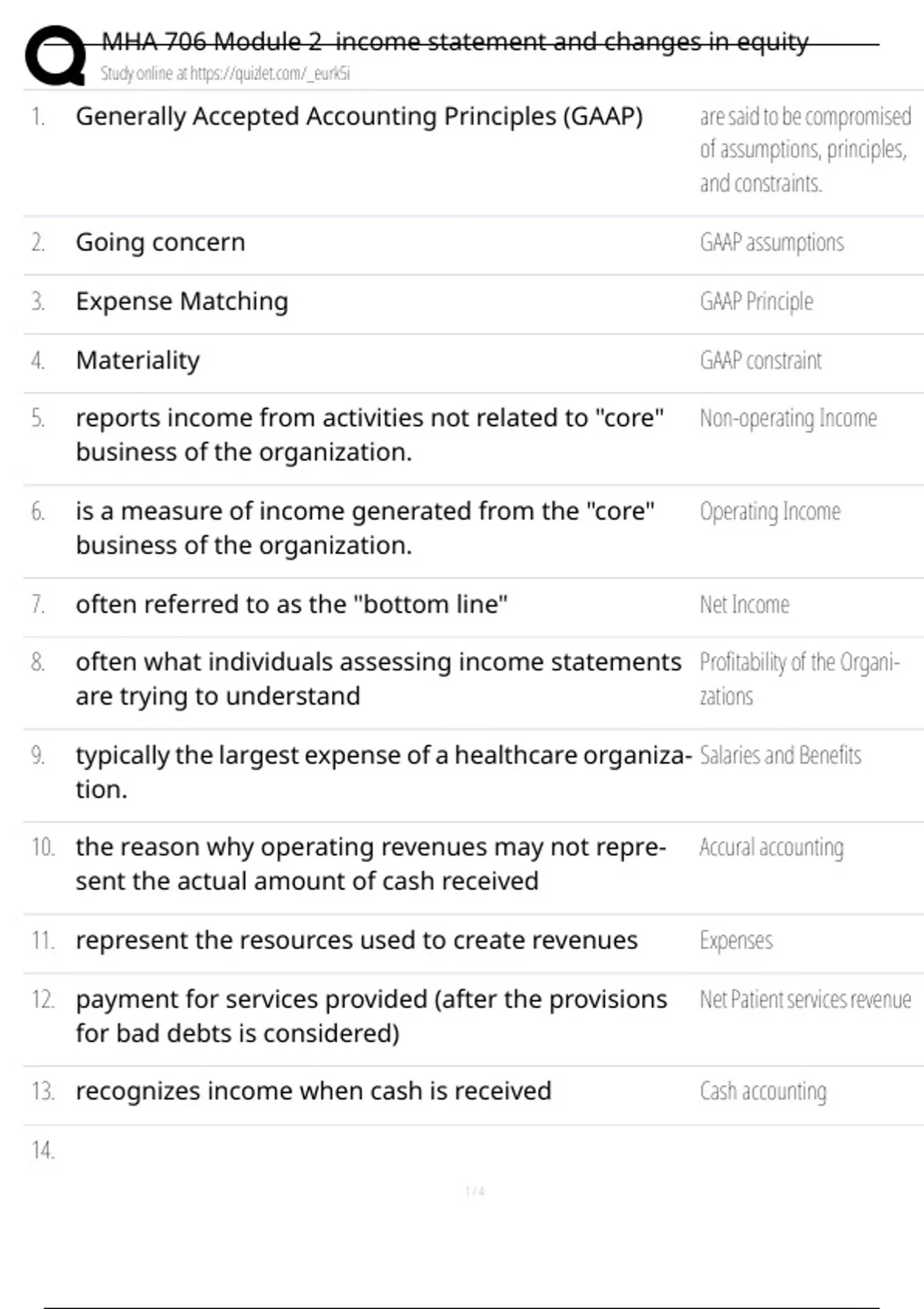The height and width of the screenshot is (1309, 924).
Task: Click the 1/4 page number indicator
Action: click(x=474, y=1191)
